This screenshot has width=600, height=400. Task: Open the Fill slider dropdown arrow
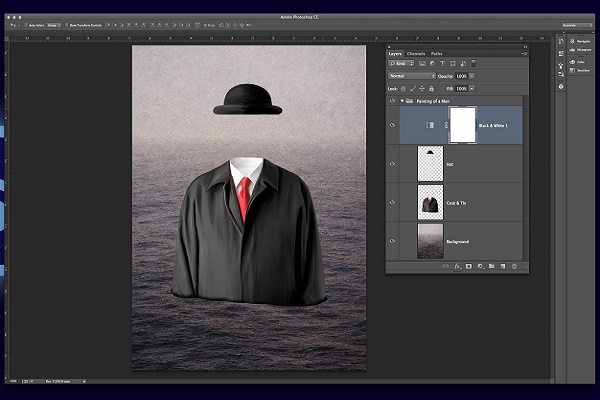tap(472, 88)
